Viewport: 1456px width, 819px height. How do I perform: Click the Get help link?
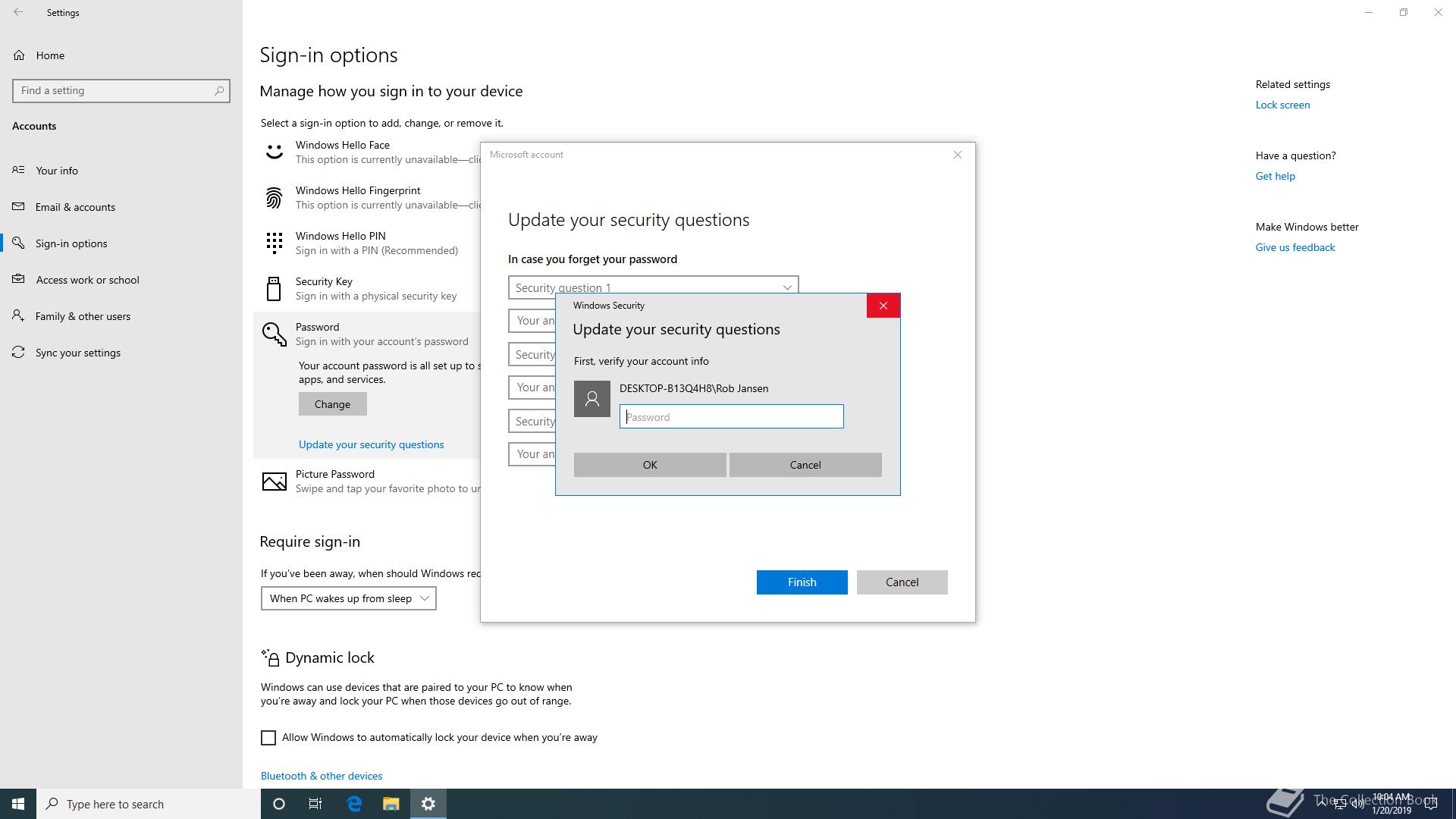pos(1275,176)
